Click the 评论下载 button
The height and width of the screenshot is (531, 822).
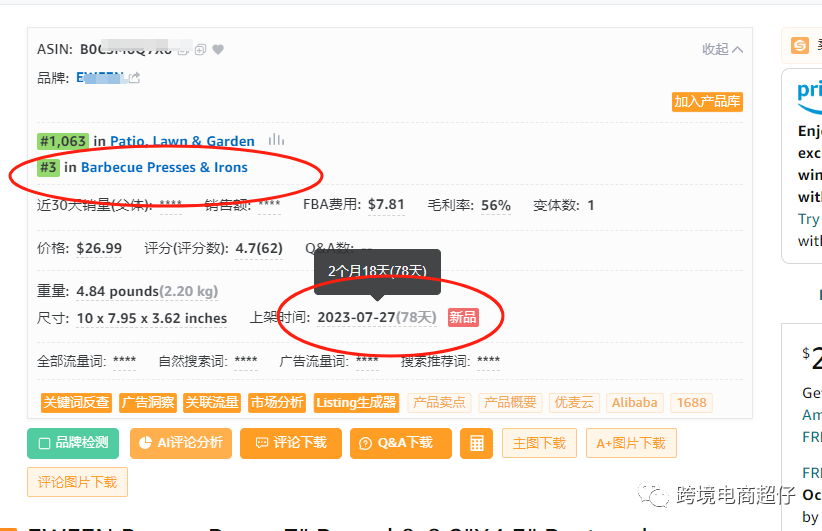pos(291,443)
